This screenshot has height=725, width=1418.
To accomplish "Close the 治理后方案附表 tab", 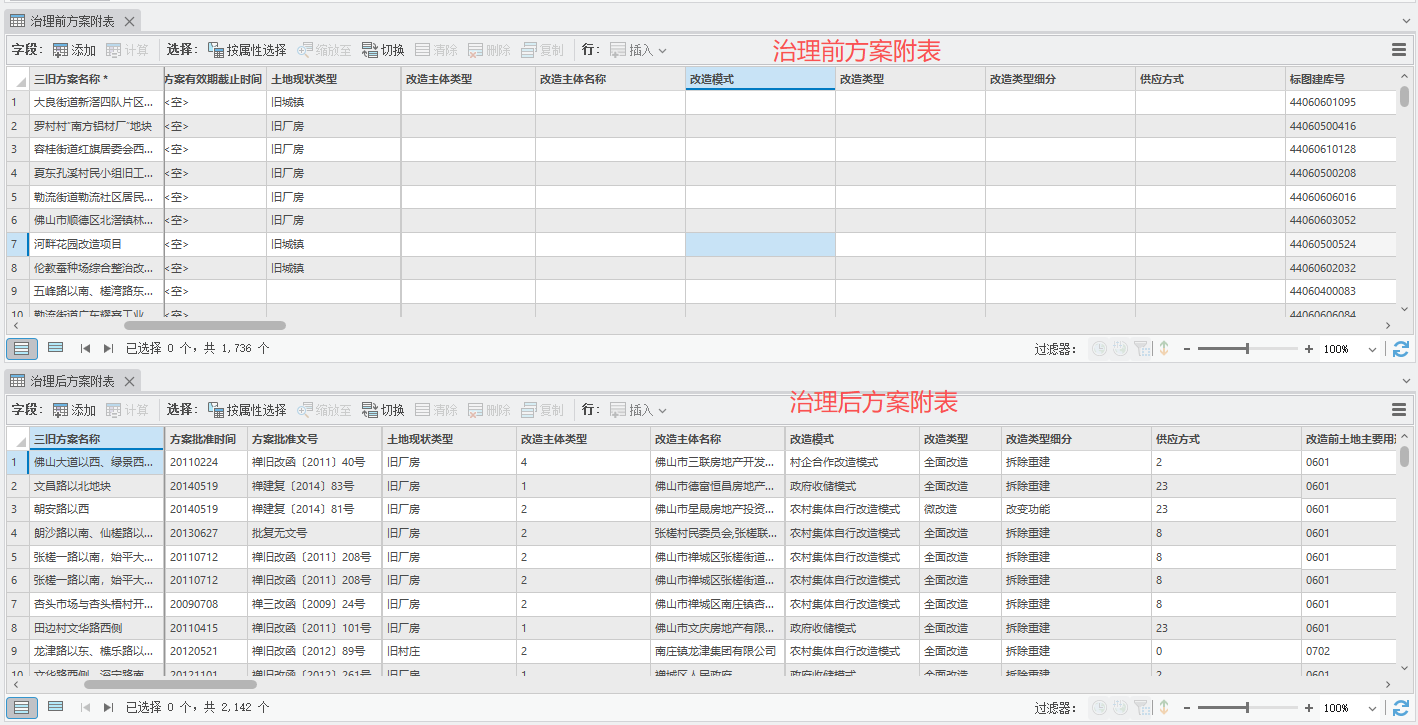I will coord(130,382).
